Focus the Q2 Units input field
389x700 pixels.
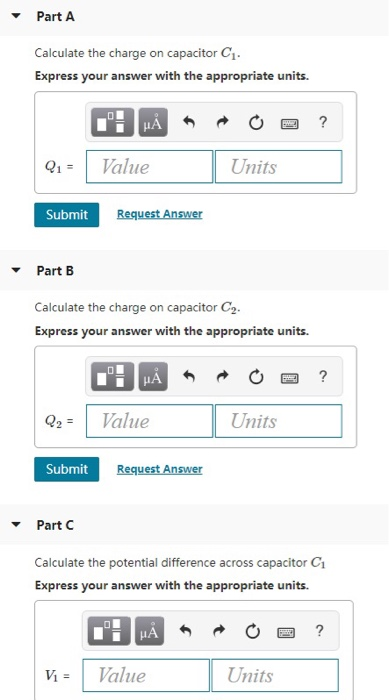click(278, 421)
